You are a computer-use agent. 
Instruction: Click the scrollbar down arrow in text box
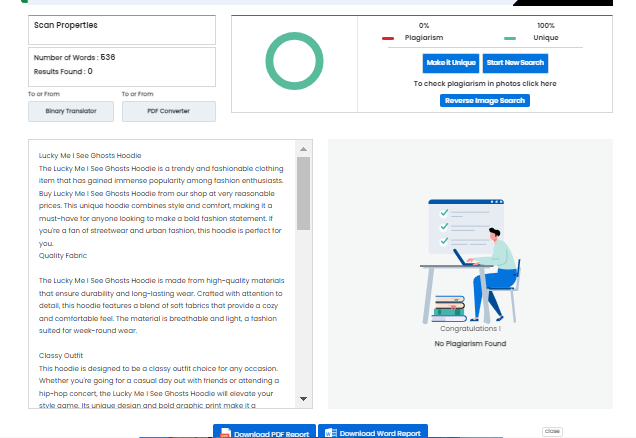tap(303, 399)
